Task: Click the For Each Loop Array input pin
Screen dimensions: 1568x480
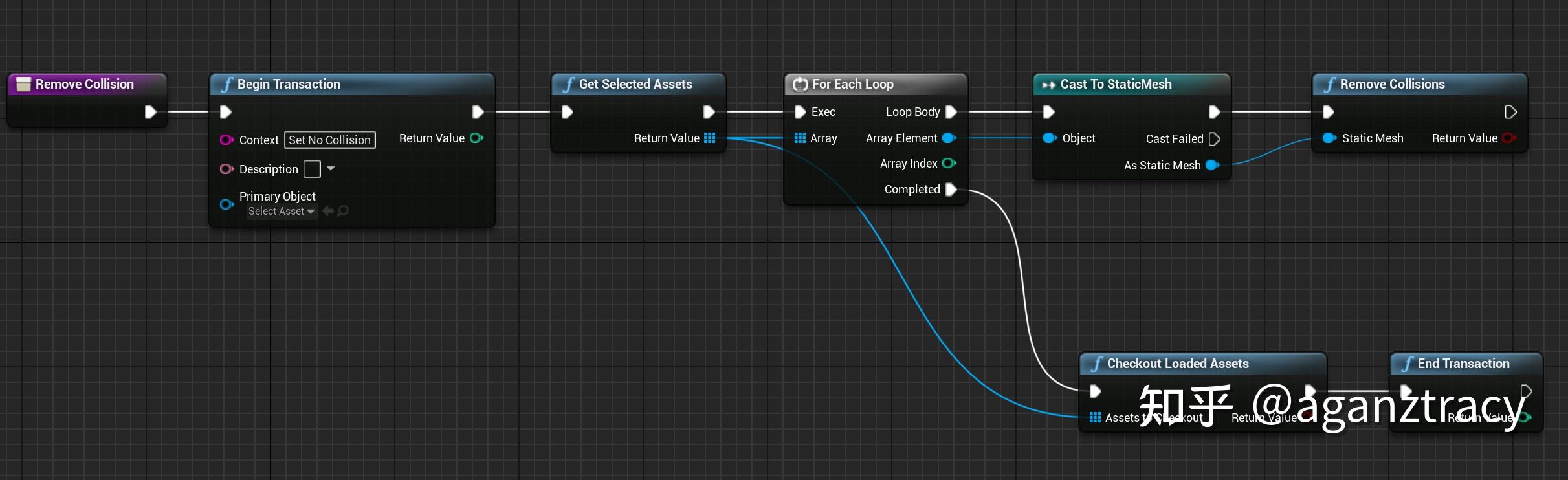Action: click(x=800, y=138)
